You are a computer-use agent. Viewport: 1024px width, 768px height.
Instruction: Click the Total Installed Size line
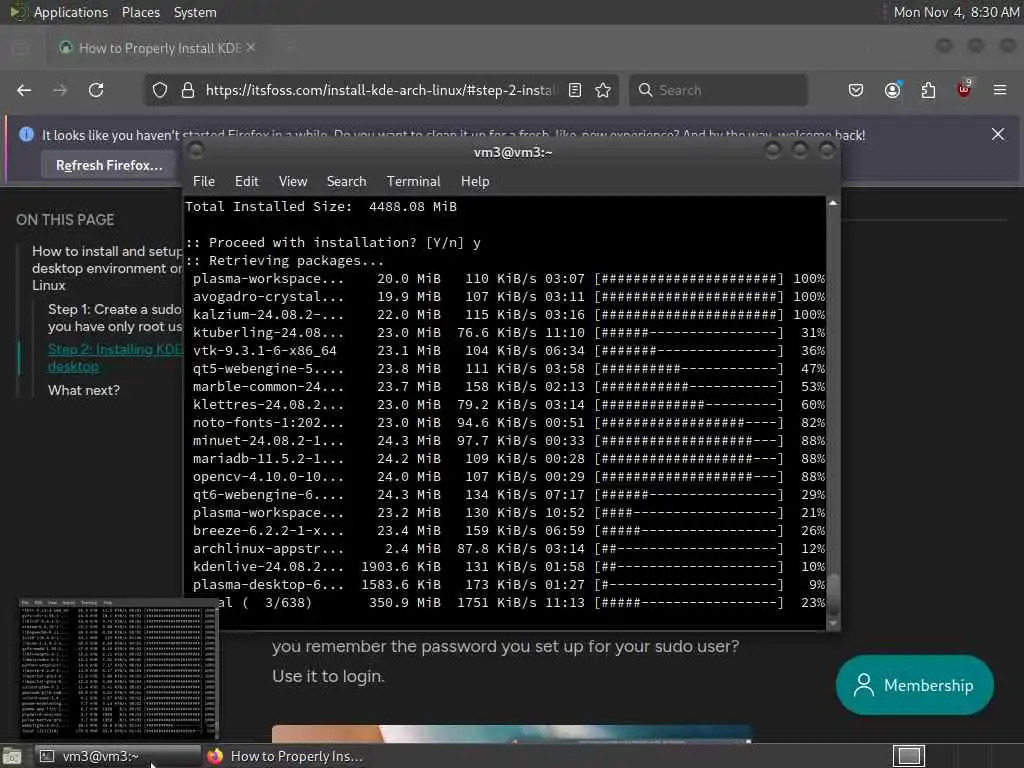[321, 206]
